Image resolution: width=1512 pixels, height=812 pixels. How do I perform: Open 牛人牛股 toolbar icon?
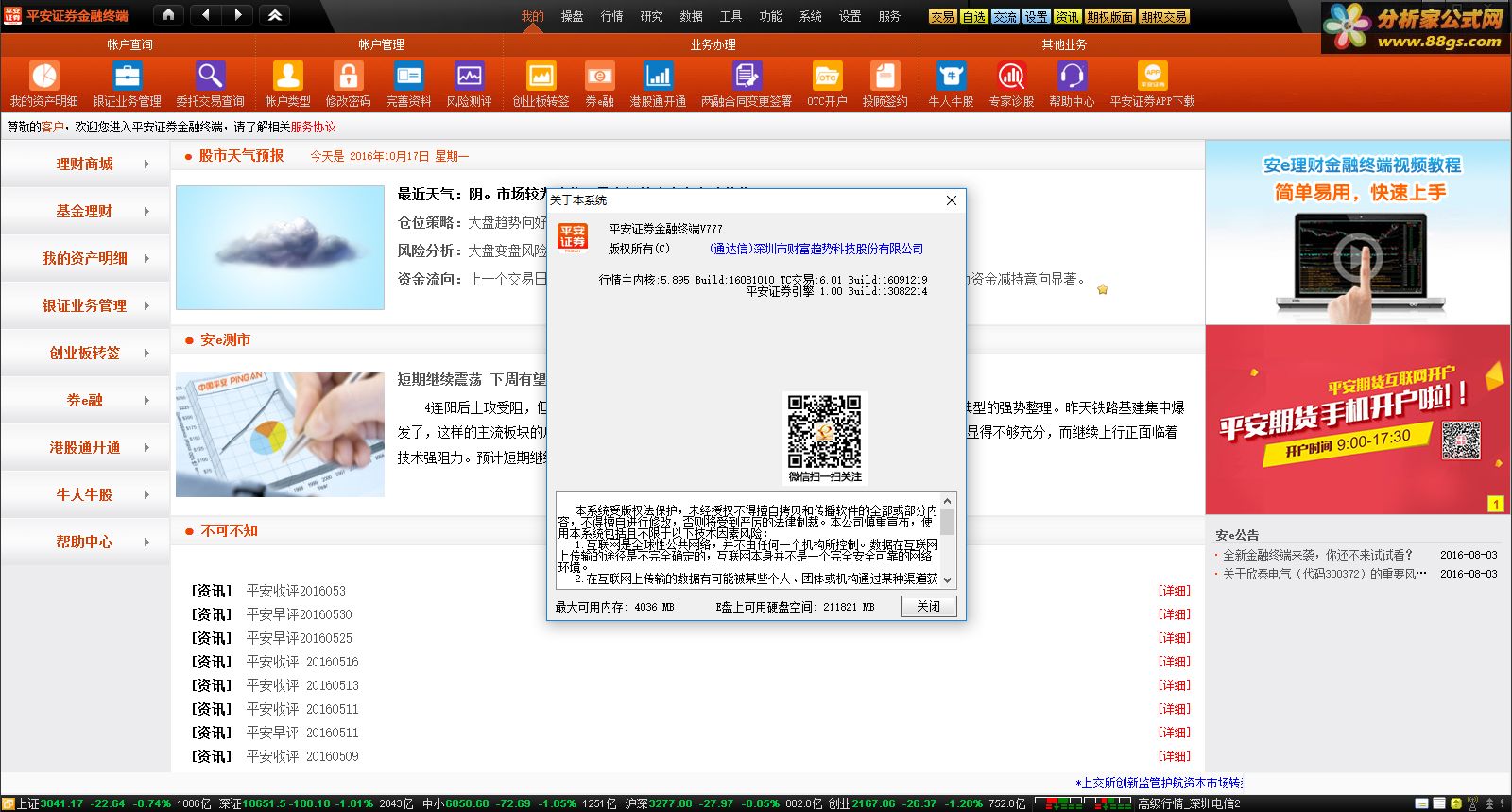[x=951, y=76]
